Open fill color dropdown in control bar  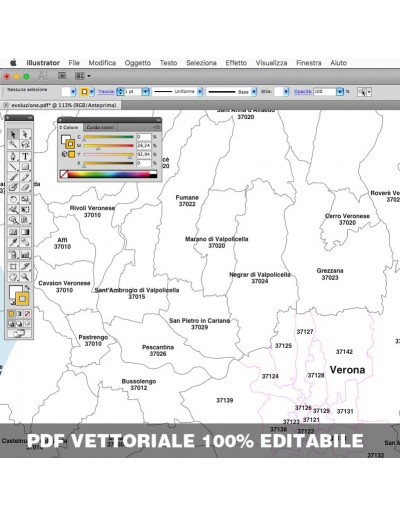click(74, 92)
